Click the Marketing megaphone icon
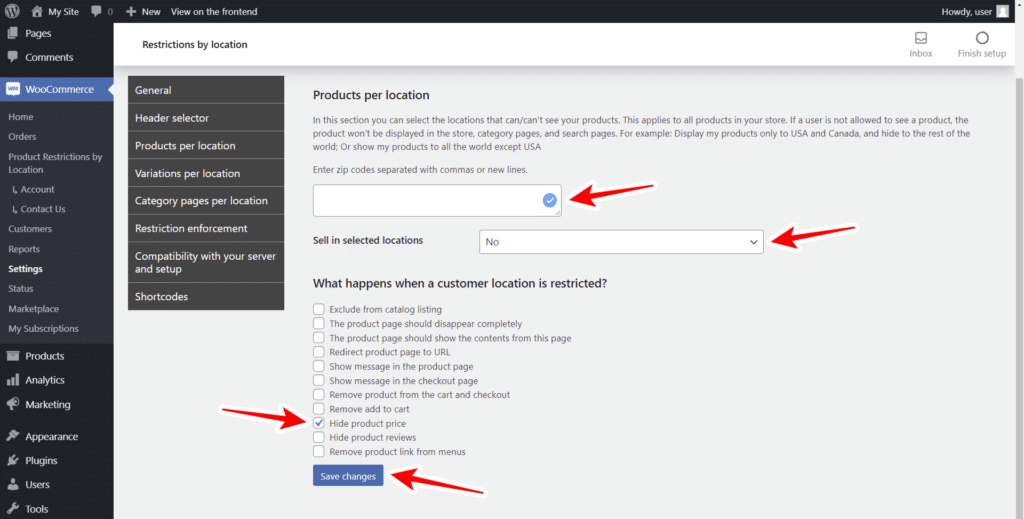The width and height of the screenshot is (1024, 519). 13,404
